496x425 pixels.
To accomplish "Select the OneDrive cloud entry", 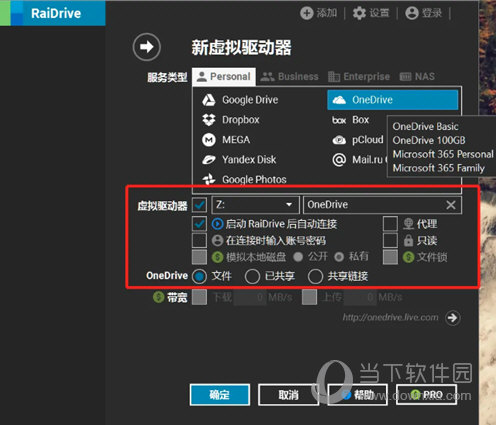I will point(393,100).
